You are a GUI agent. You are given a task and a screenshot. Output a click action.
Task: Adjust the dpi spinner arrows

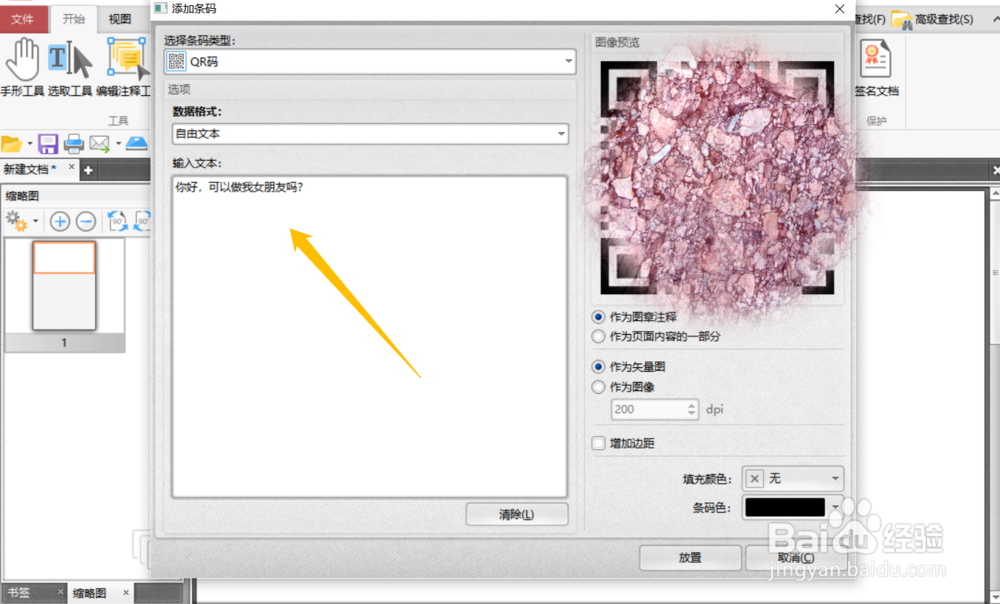pyautogui.click(x=692, y=409)
